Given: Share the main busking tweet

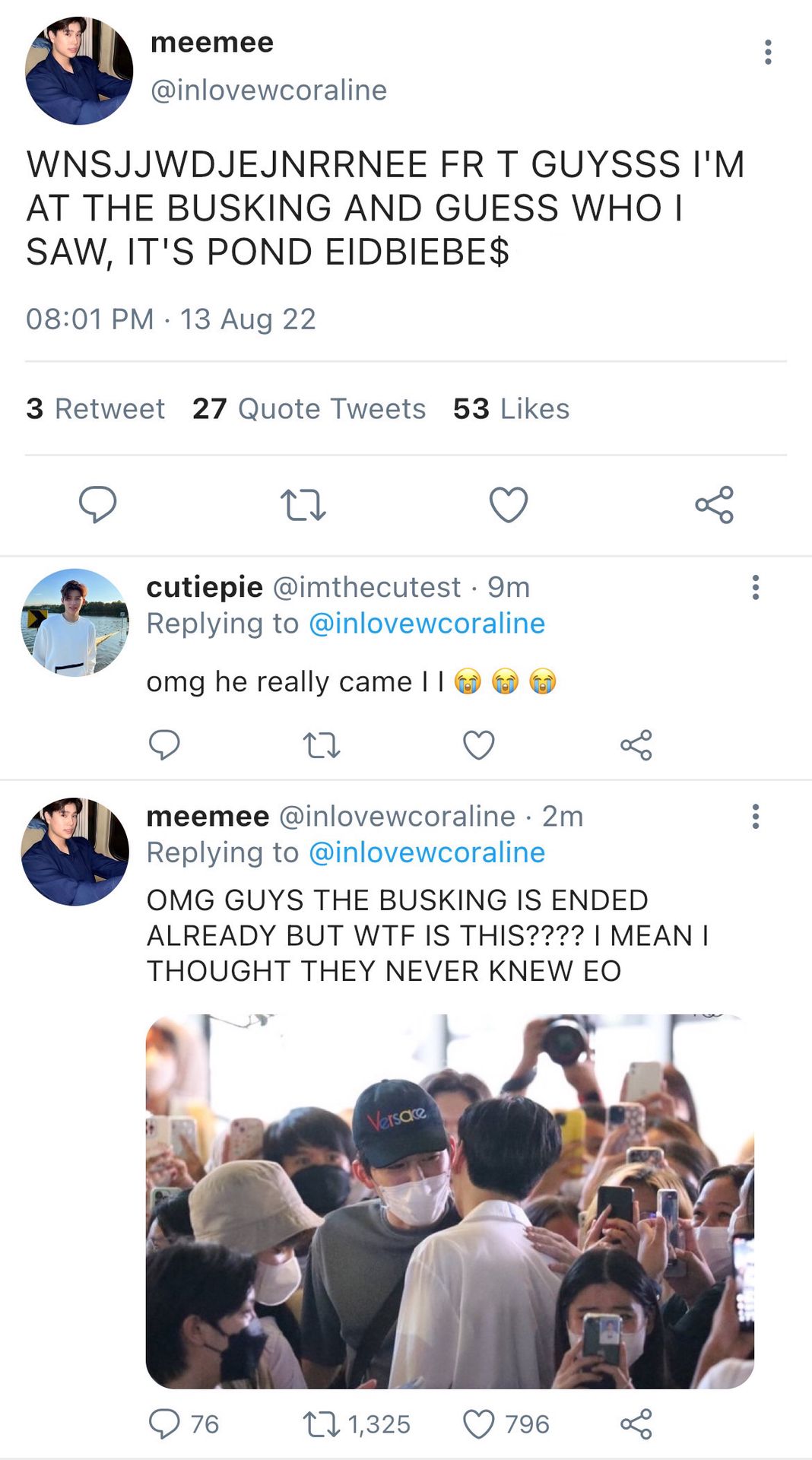Looking at the screenshot, I should [x=714, y=504].
